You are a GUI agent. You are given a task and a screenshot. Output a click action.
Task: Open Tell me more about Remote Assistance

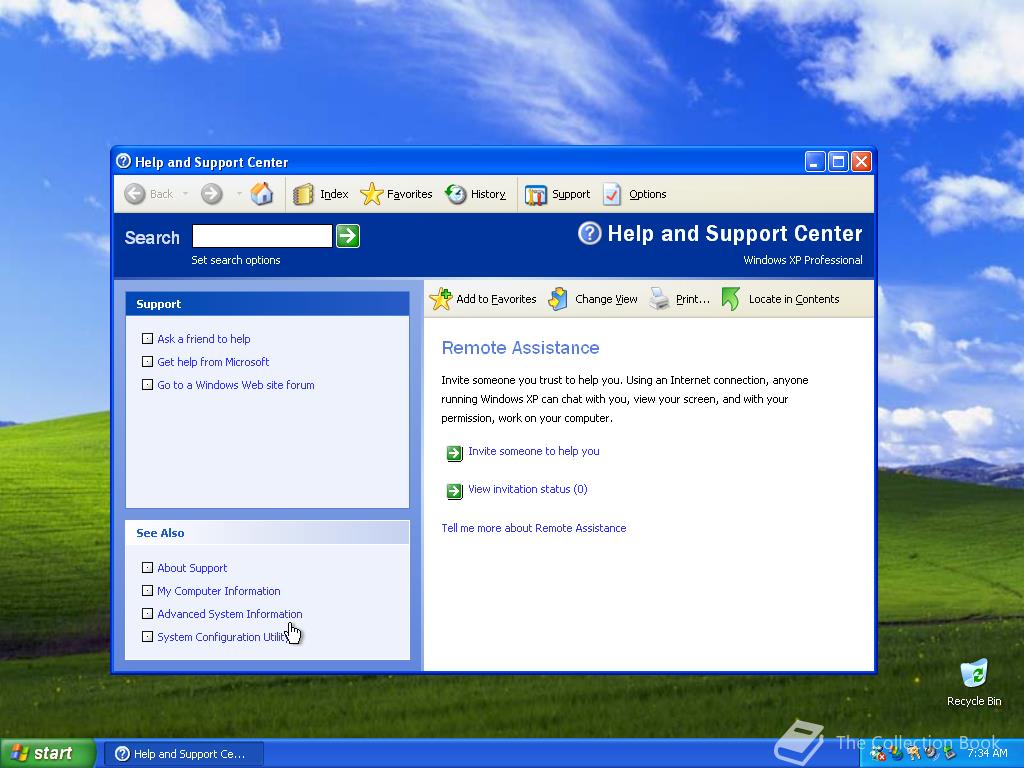[x=534, y=528]
